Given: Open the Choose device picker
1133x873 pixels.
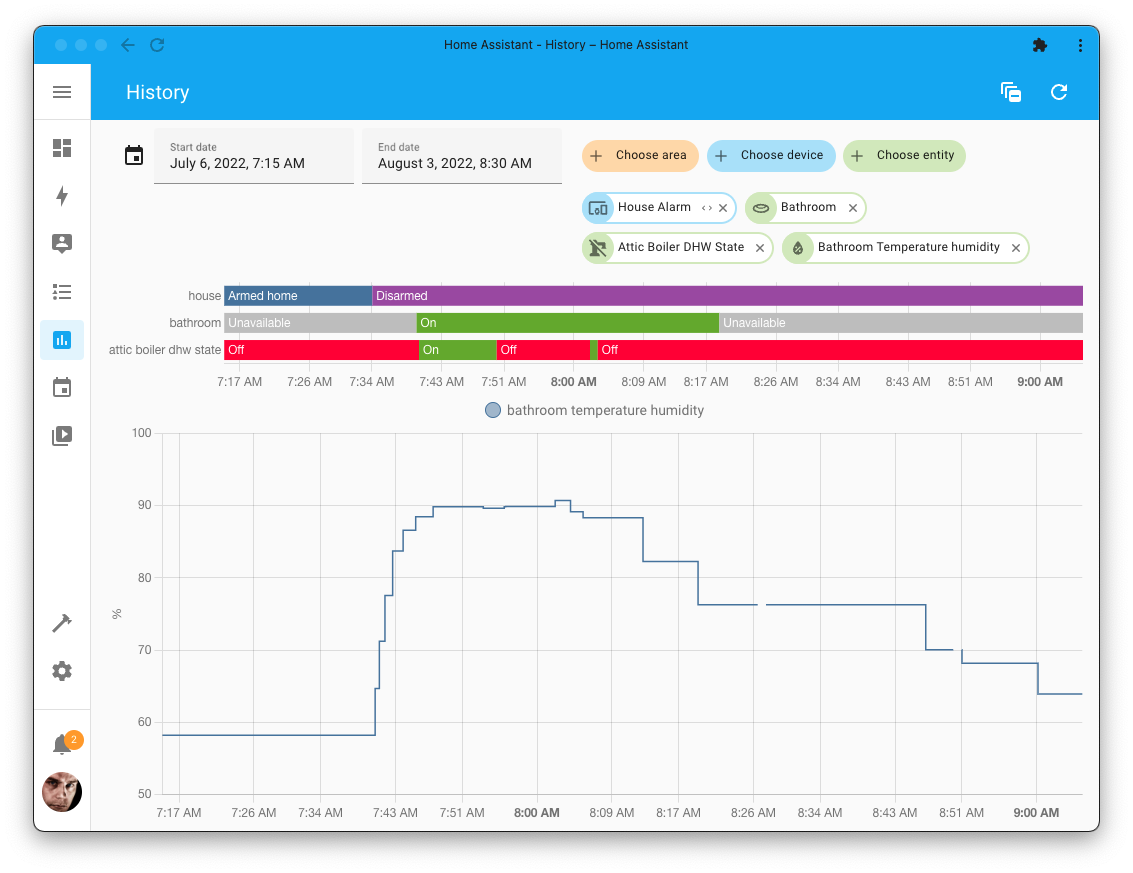Looking at the screenshot, I should (770, 155).
